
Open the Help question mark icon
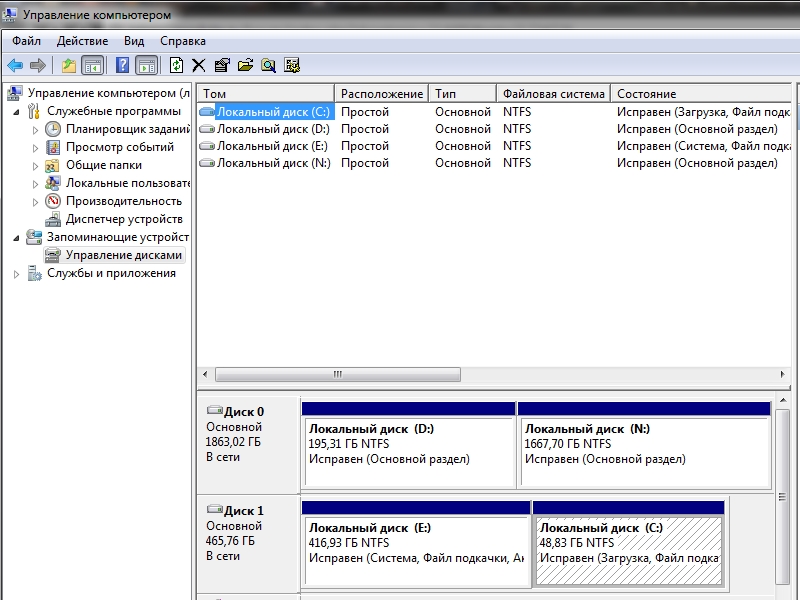coord(122,65)
